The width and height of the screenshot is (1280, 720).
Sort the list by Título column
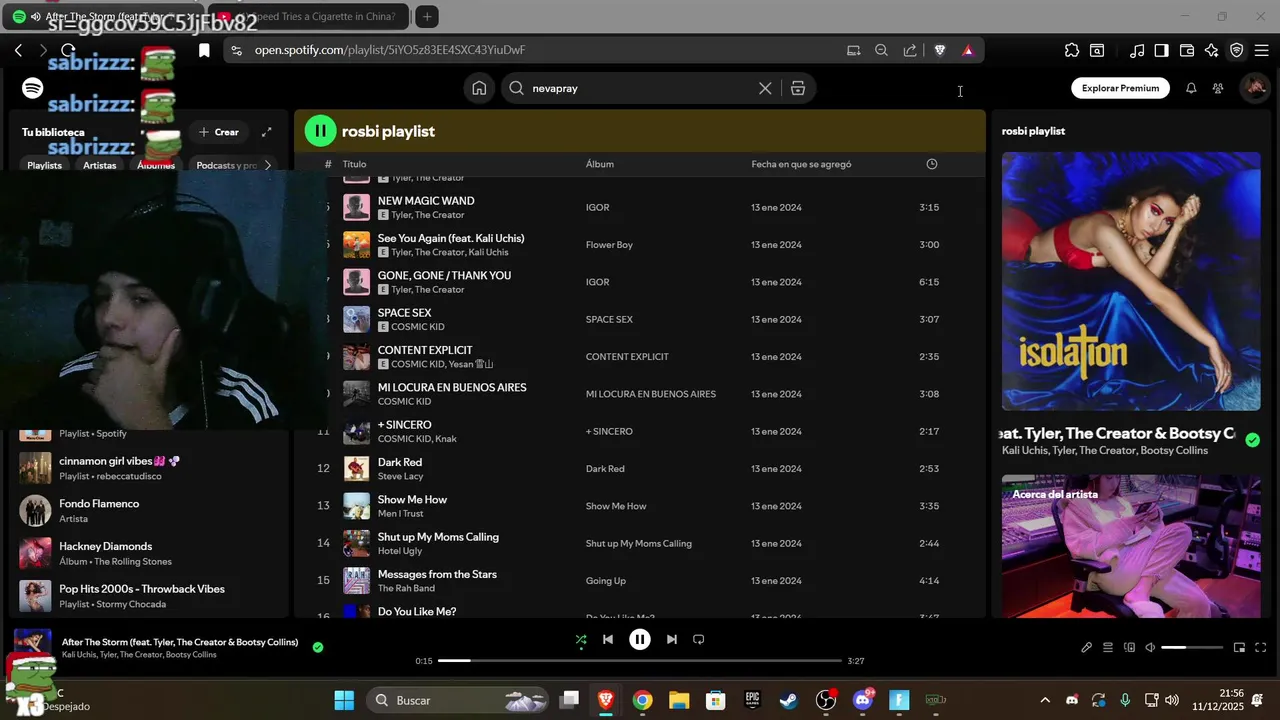[354, 164]
